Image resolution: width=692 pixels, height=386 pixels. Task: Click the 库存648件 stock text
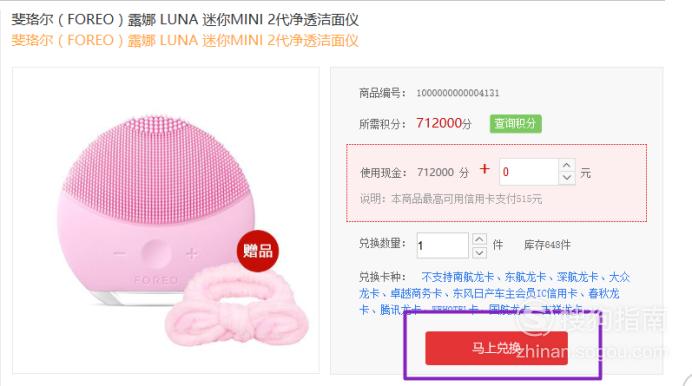pyautogui.click(x=547, y=245)
